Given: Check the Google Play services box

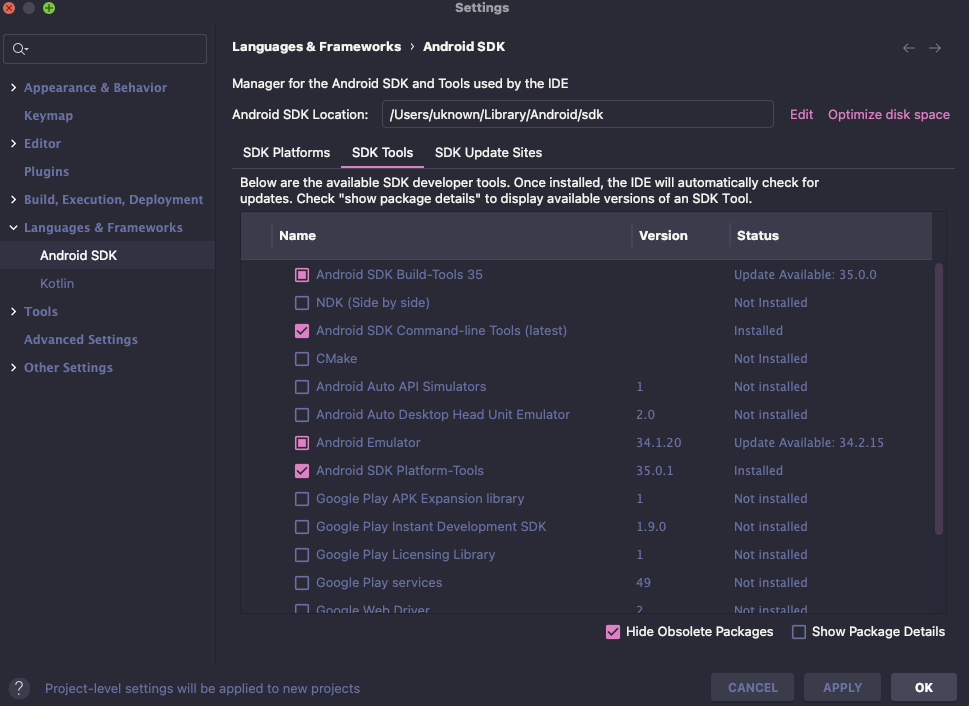Looking at the screenshot, I should (302, 582).
